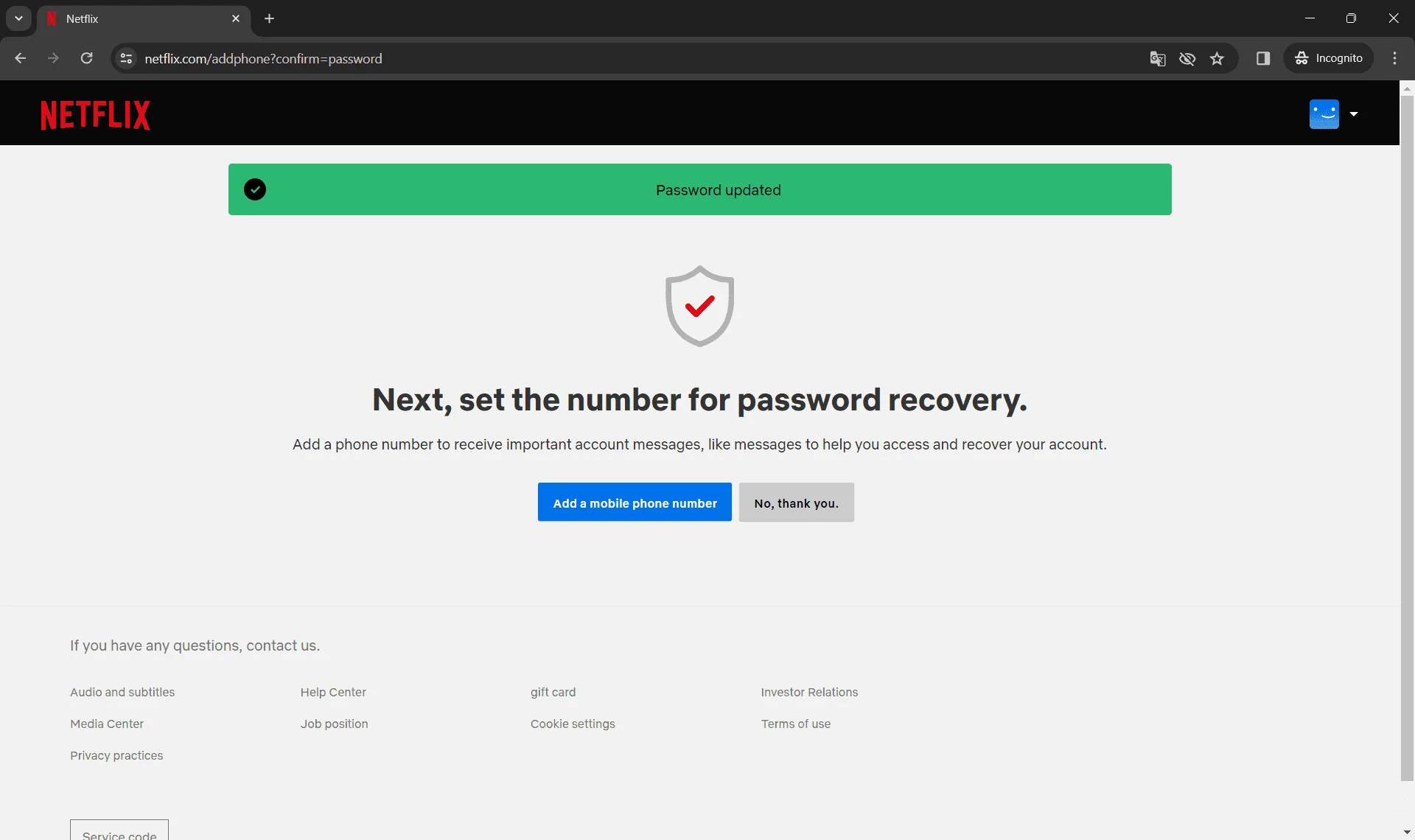Click the scrollbar down arrow
1415x840 pixels.
1407,833
